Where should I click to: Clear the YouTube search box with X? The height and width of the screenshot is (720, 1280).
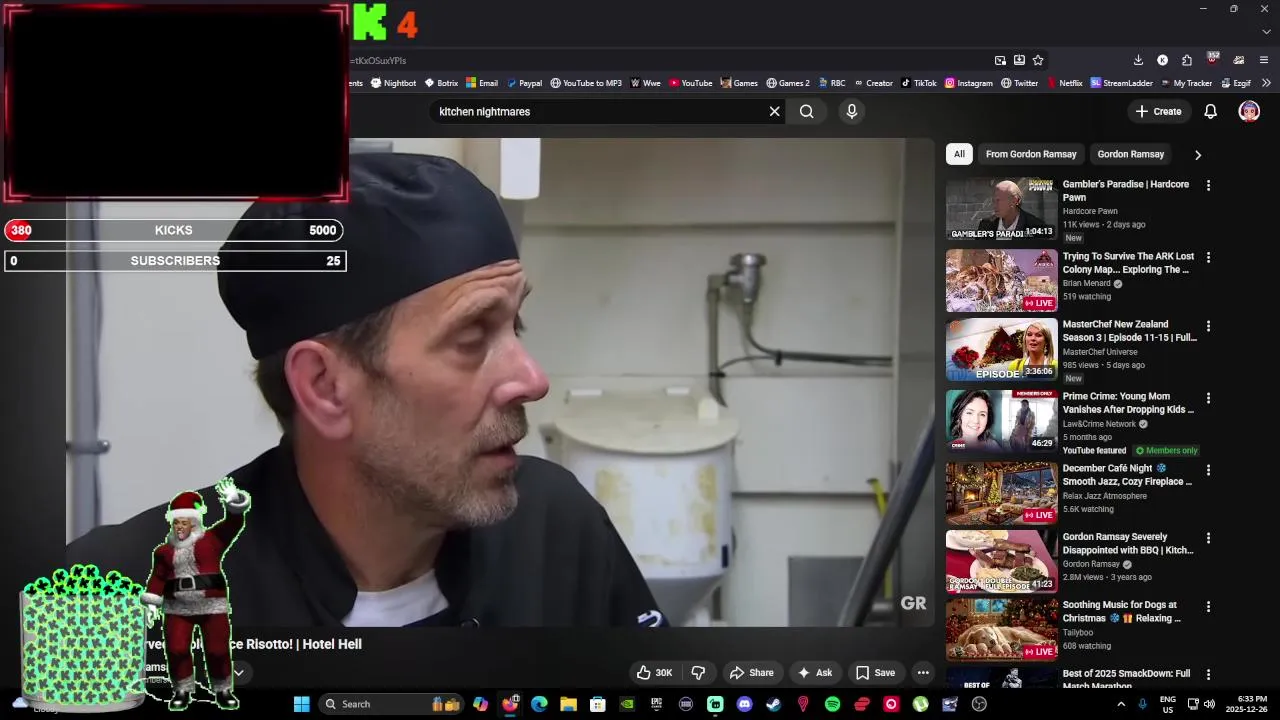click(774, 112)
